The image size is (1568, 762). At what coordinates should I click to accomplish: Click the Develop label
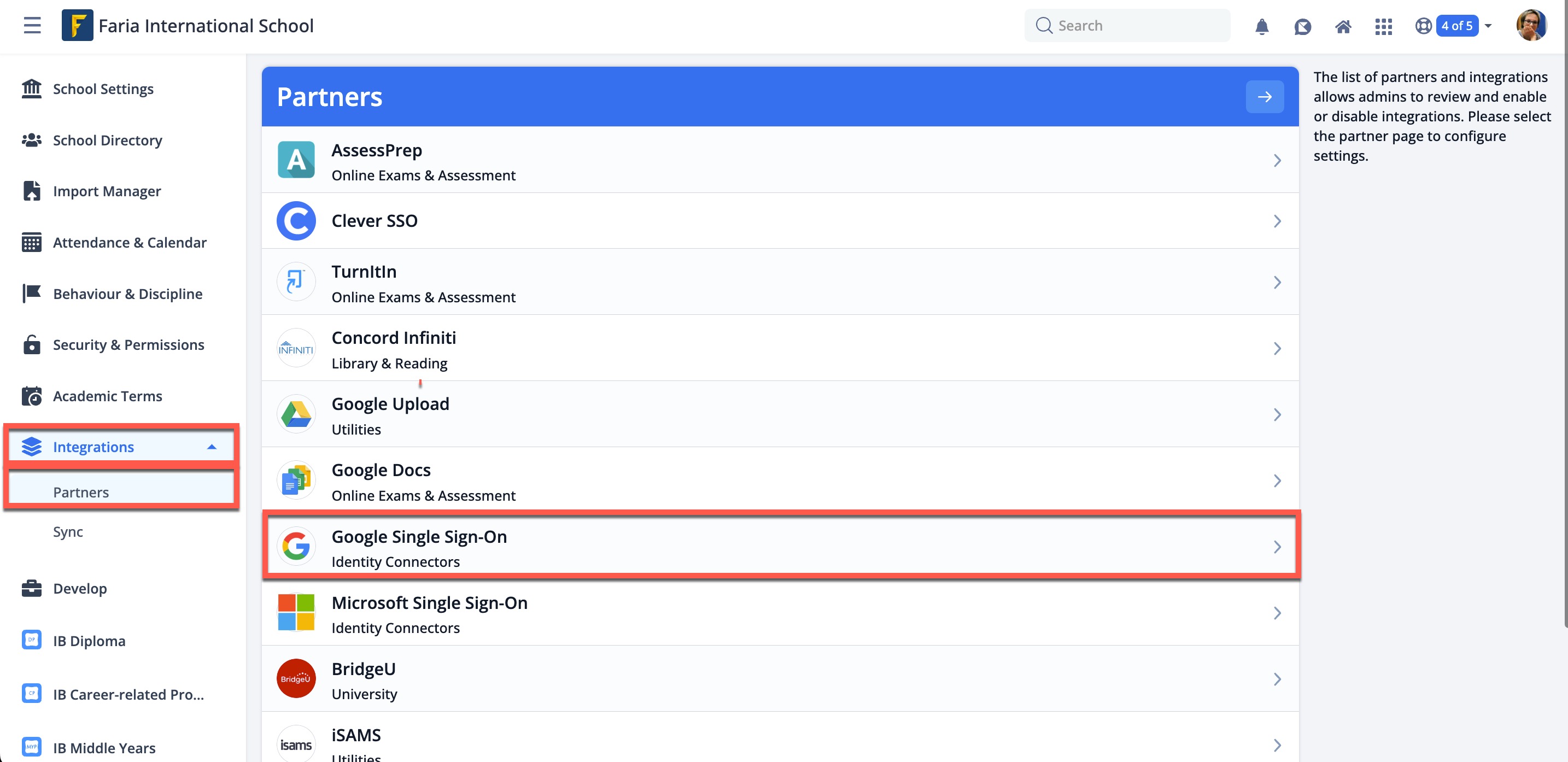click(80, 589)
